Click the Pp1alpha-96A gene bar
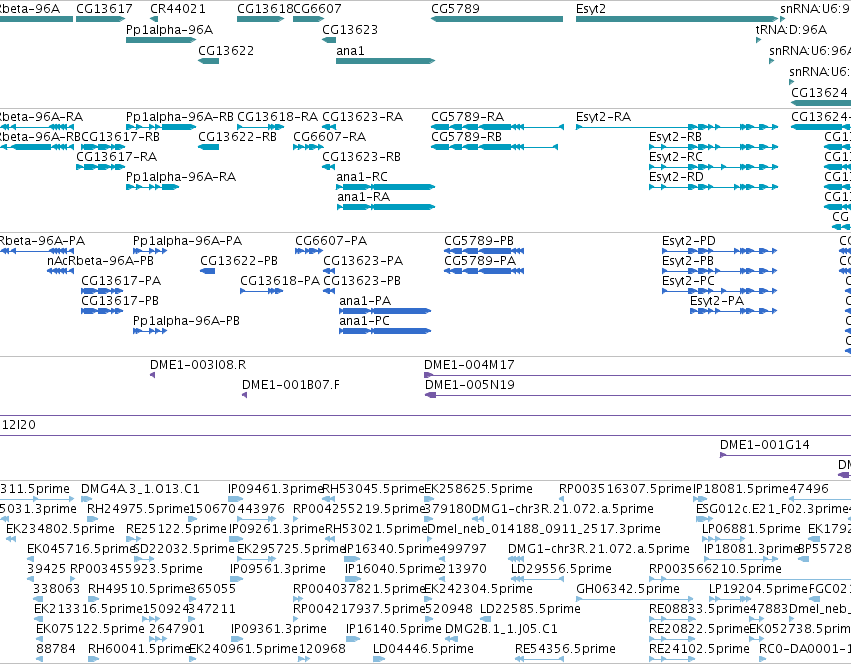851x664 pixels. coord(161,40)
